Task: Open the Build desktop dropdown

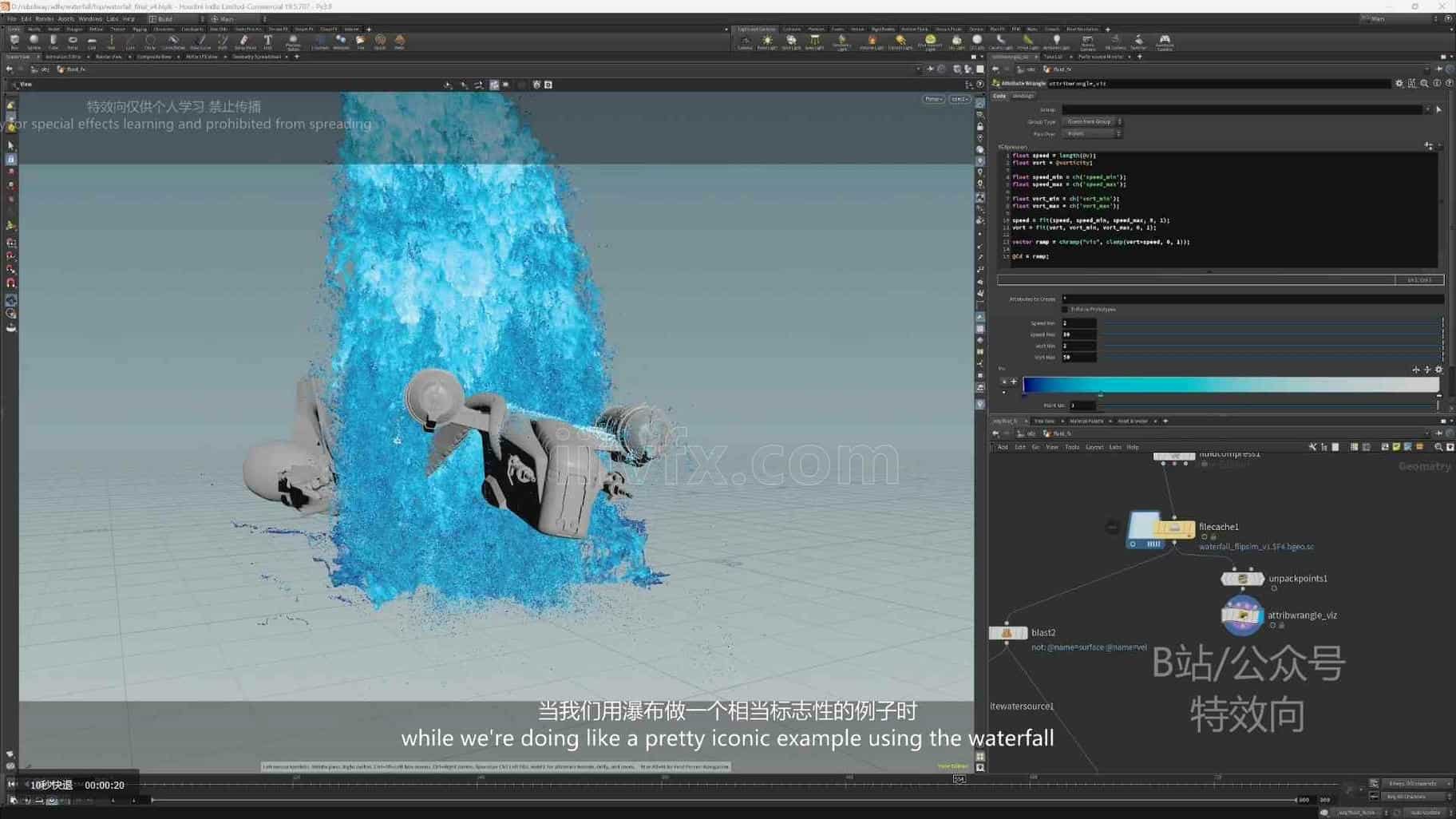Action: 176,18
